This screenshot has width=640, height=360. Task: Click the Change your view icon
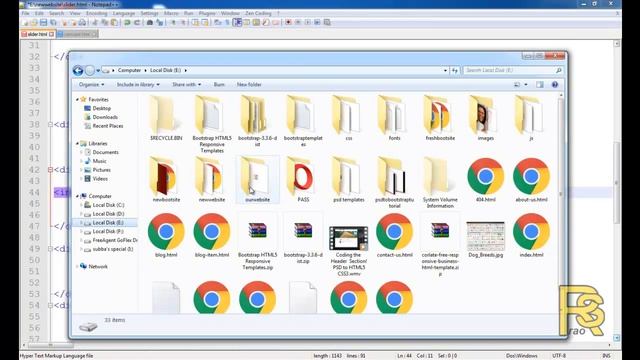[x=517, y=84]
